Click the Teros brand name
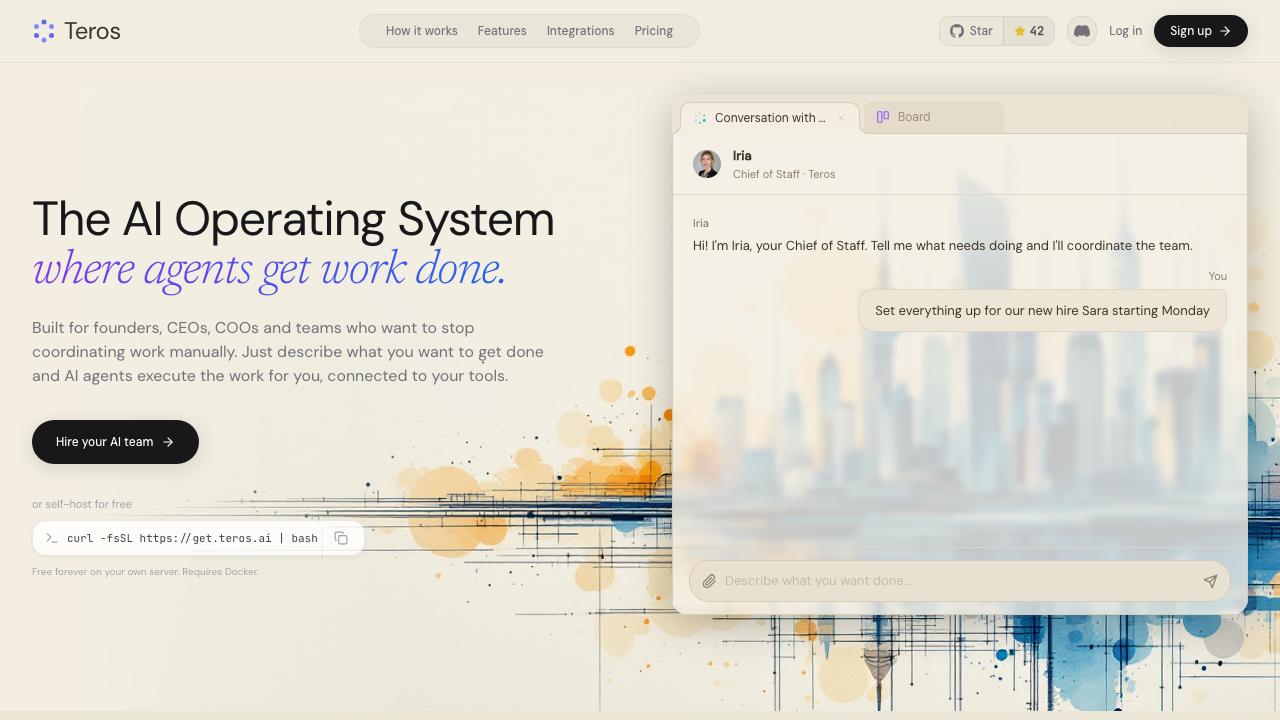Viewport: 1280px width, 720px height. click(92, 31)
